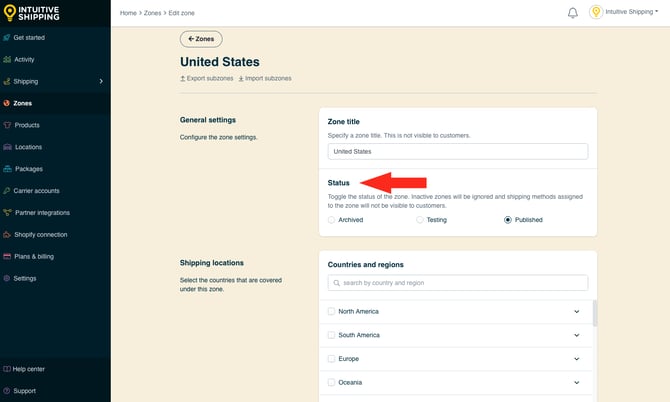Click the Zones globe icon
This screenshot has width=670, height=402.
tap(6, 103)
